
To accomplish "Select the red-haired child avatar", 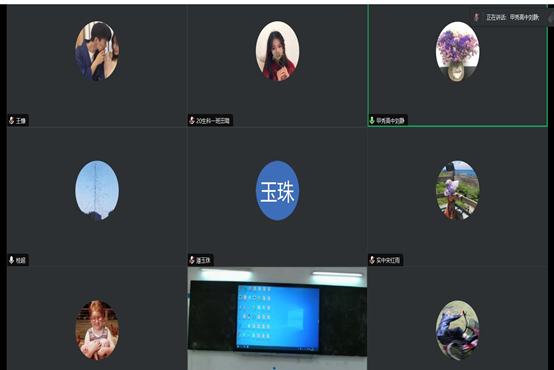I will pos(97,330).
